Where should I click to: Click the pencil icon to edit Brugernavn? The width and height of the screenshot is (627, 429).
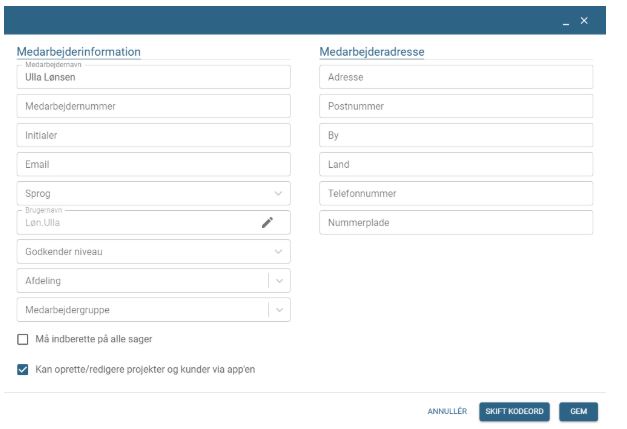click(x=267, y=223)
